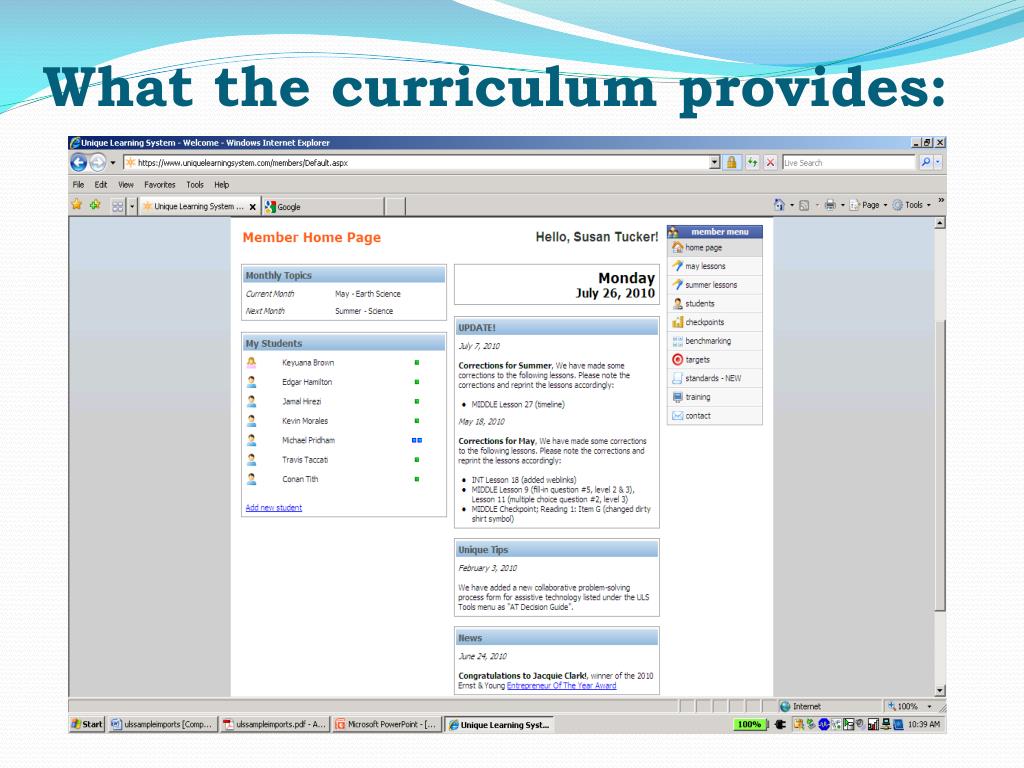Open the Page toolbar dropdown

pyautogui.click(x=868, y=205)
